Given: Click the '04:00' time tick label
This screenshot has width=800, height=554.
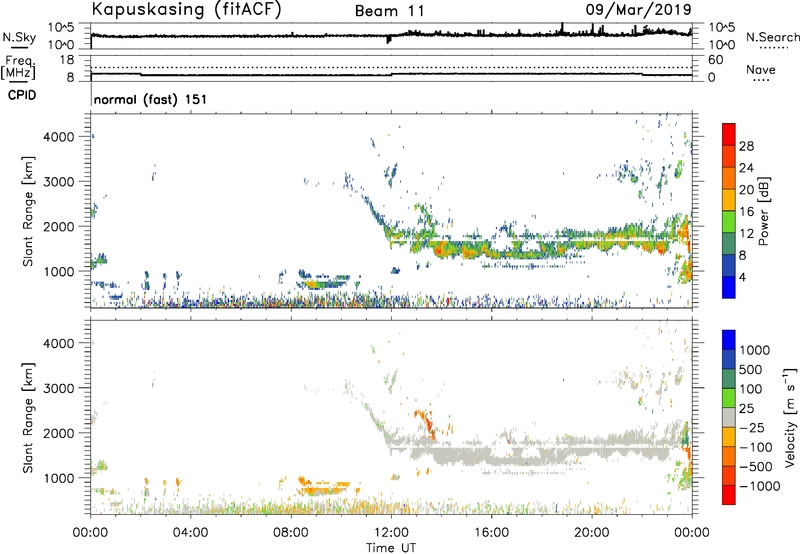Looking at the screenshot, I should [x=190, y=533].
